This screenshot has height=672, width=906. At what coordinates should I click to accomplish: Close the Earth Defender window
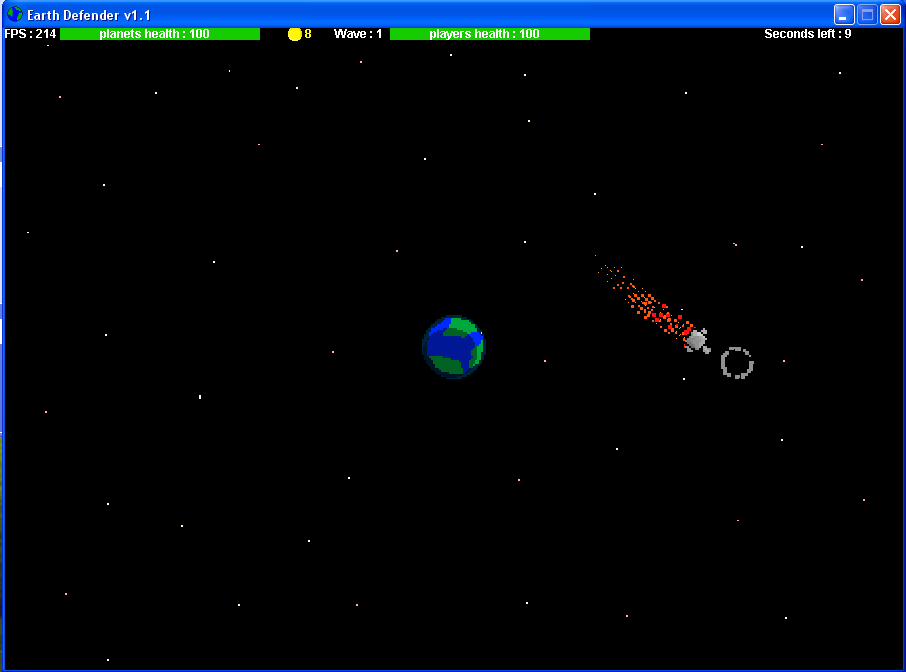tap(890, 14)
